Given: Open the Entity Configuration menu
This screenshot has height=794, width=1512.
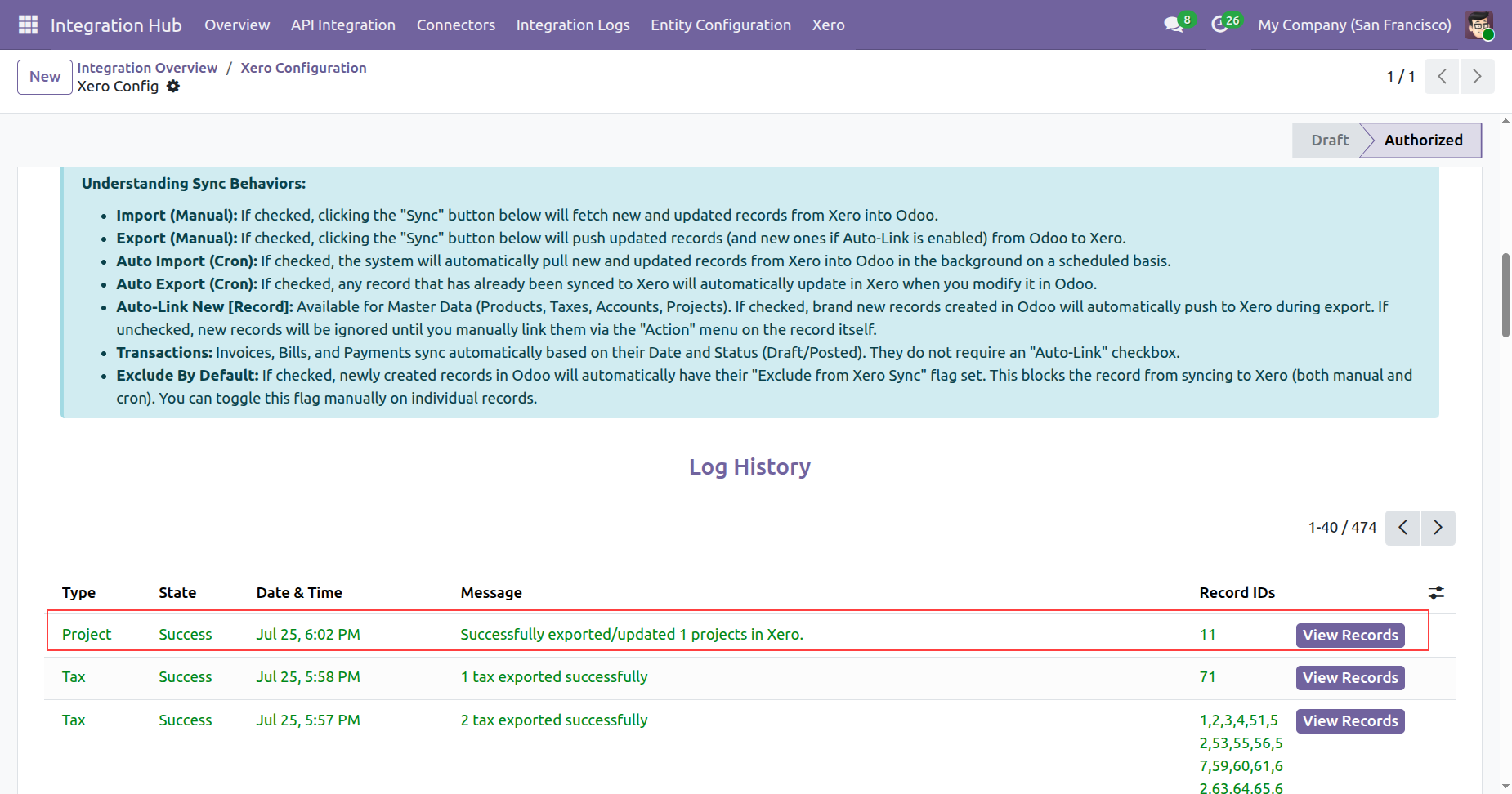Looking at the screenshot, I should (721, 25).
